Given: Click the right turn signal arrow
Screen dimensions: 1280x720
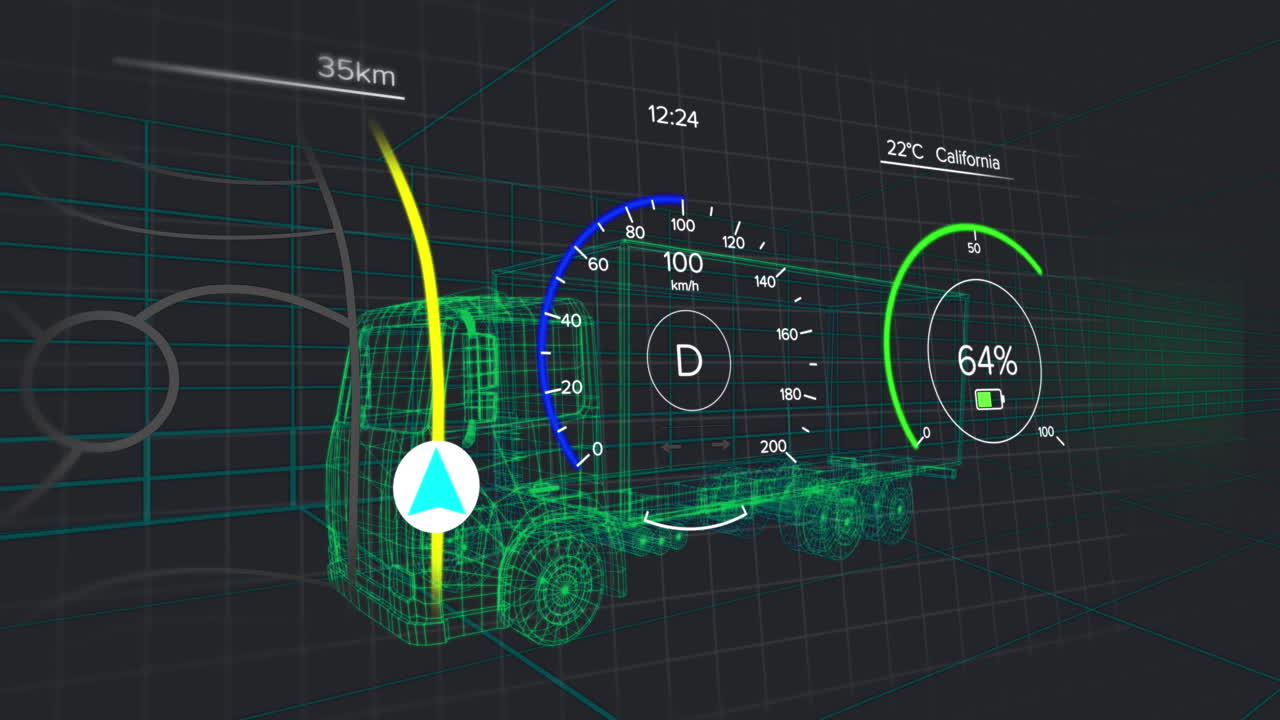Looking at the screenshot, I should pyautogui.click(x=720, y=445).
